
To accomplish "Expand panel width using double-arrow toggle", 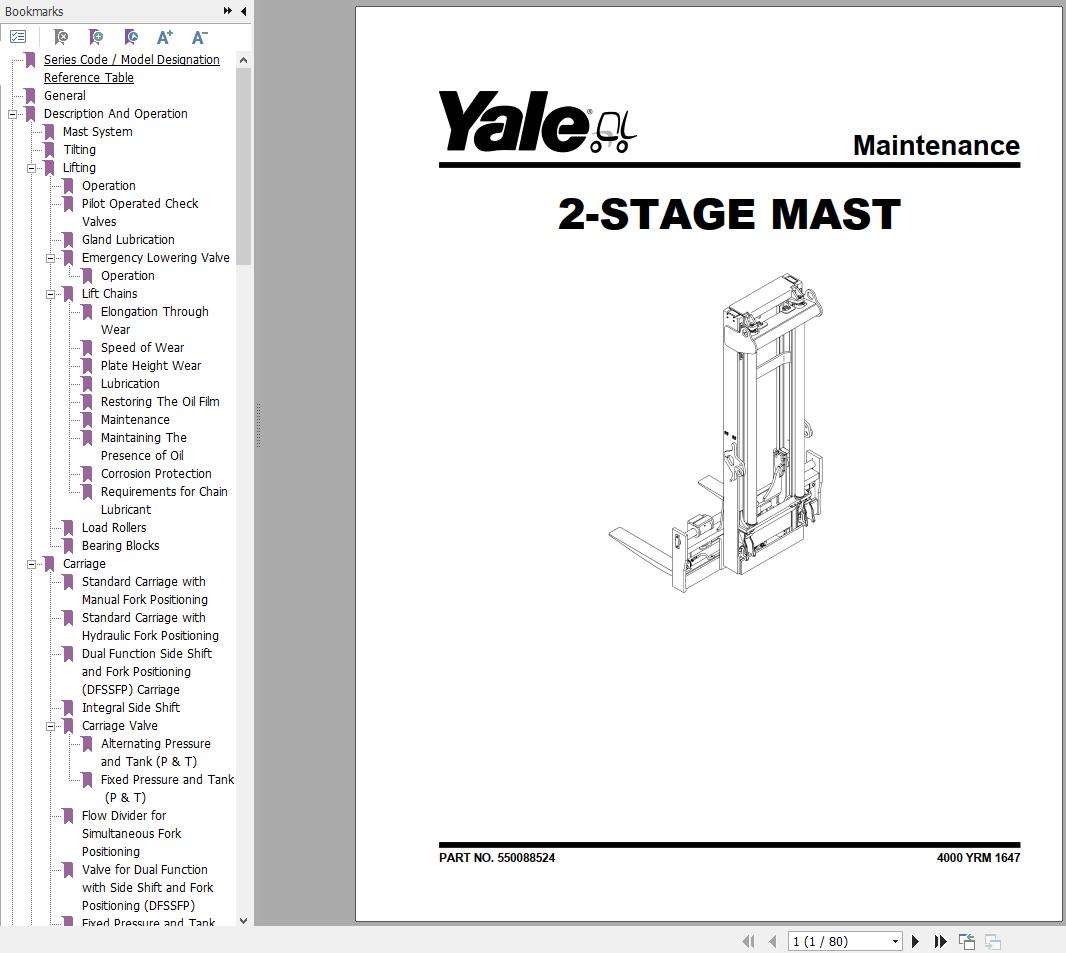I will (x=226, y=11).
